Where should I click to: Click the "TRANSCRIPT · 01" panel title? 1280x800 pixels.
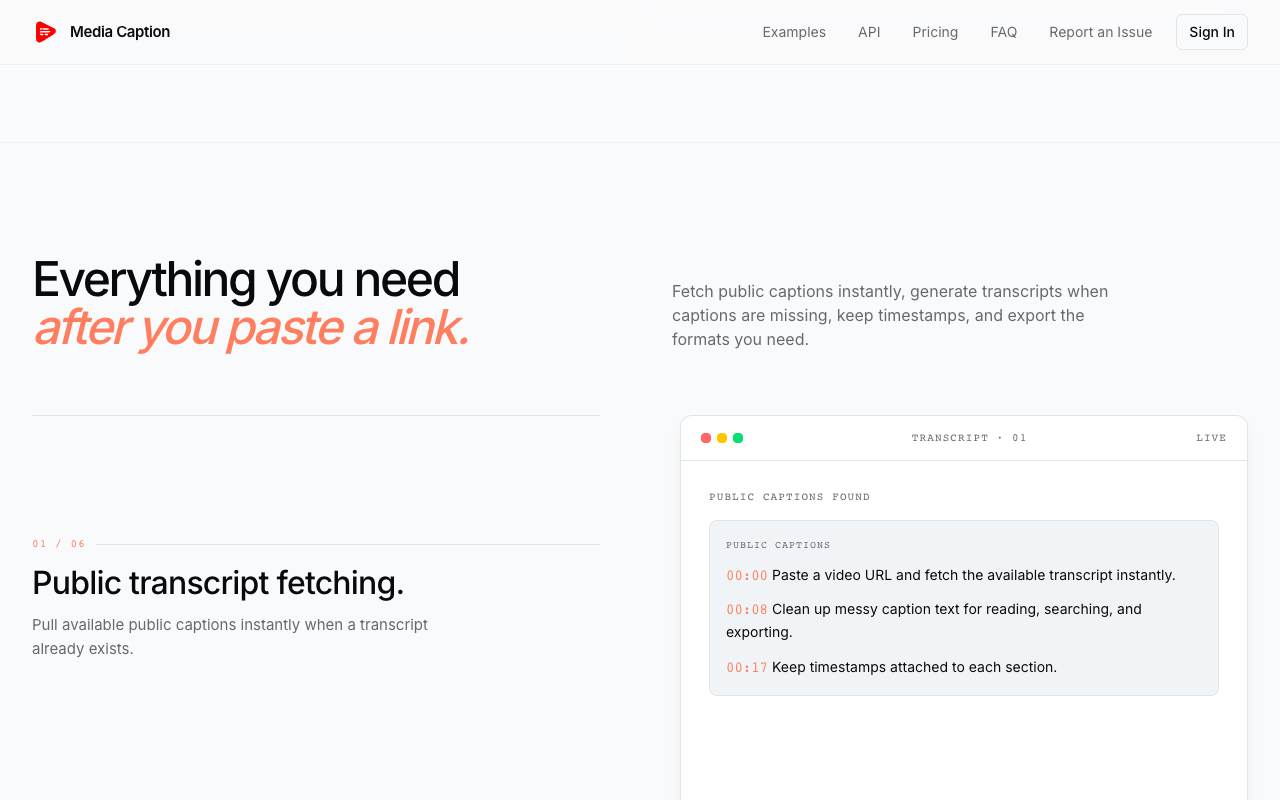[x=969, y=438]
